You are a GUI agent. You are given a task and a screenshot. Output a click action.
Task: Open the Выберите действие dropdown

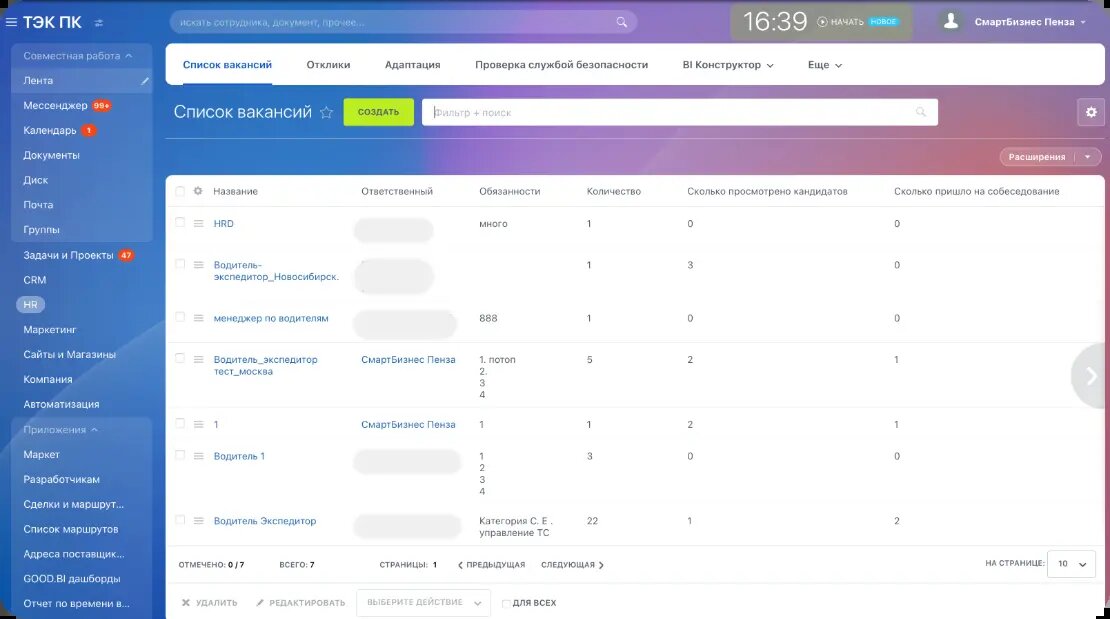coord(423,603)
